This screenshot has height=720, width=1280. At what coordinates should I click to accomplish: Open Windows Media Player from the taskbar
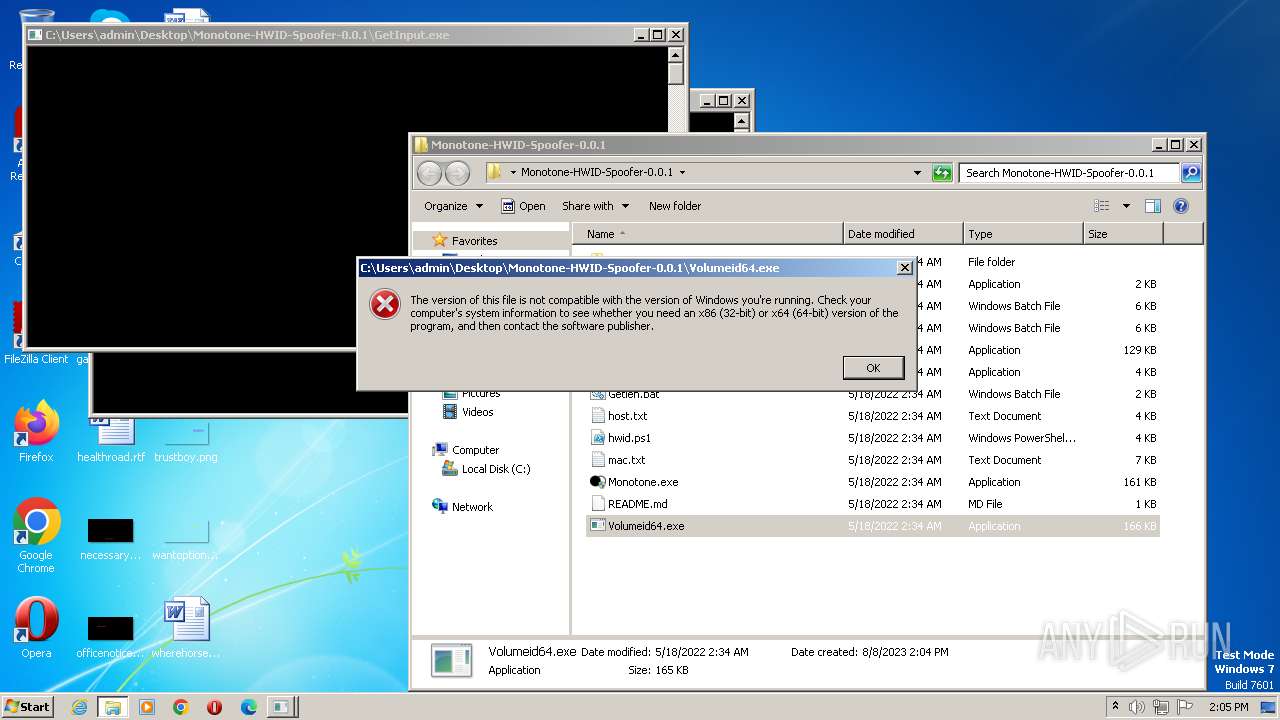tap(147, 707)
